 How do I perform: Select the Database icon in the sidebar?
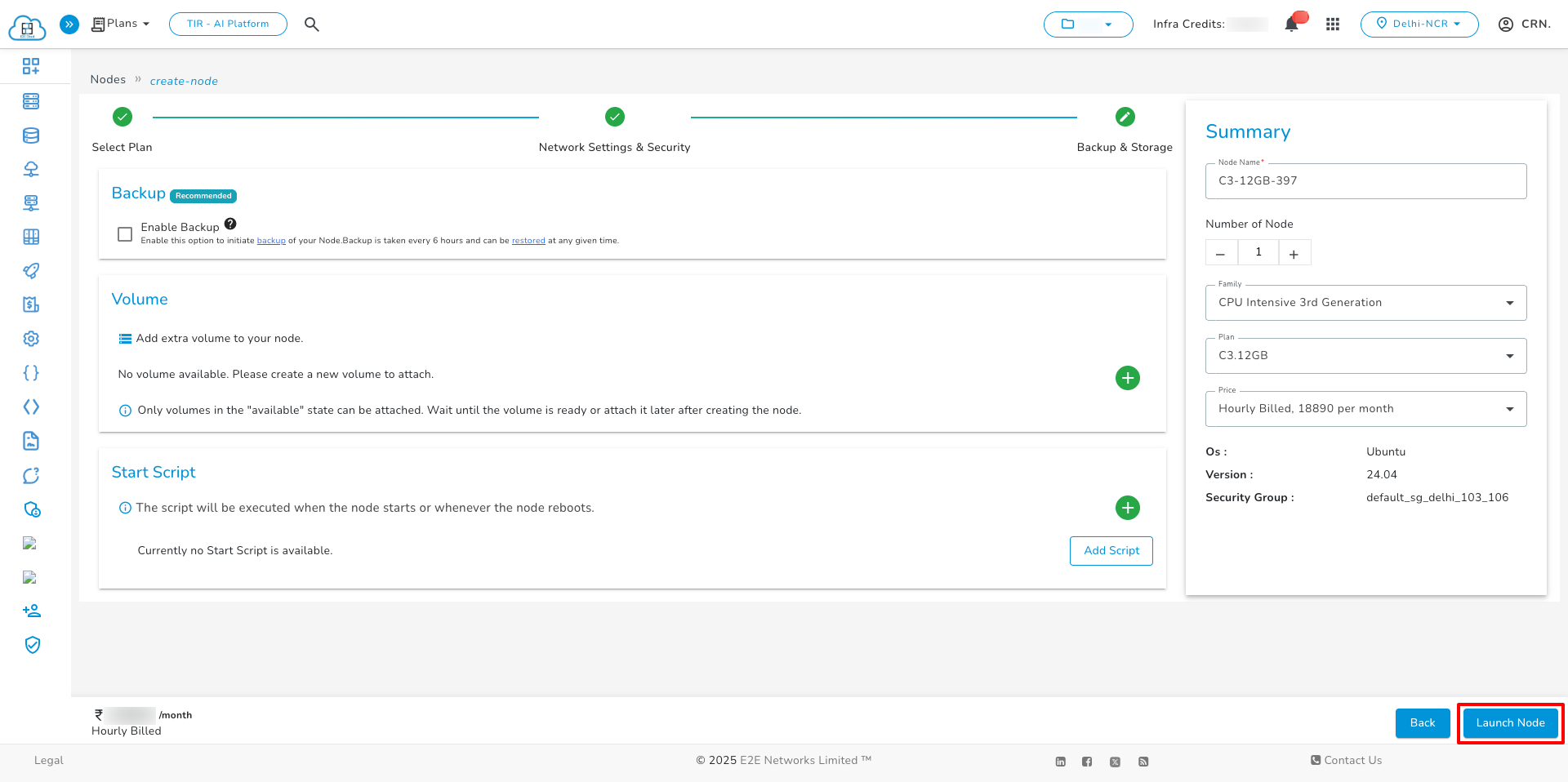[31, 136]
